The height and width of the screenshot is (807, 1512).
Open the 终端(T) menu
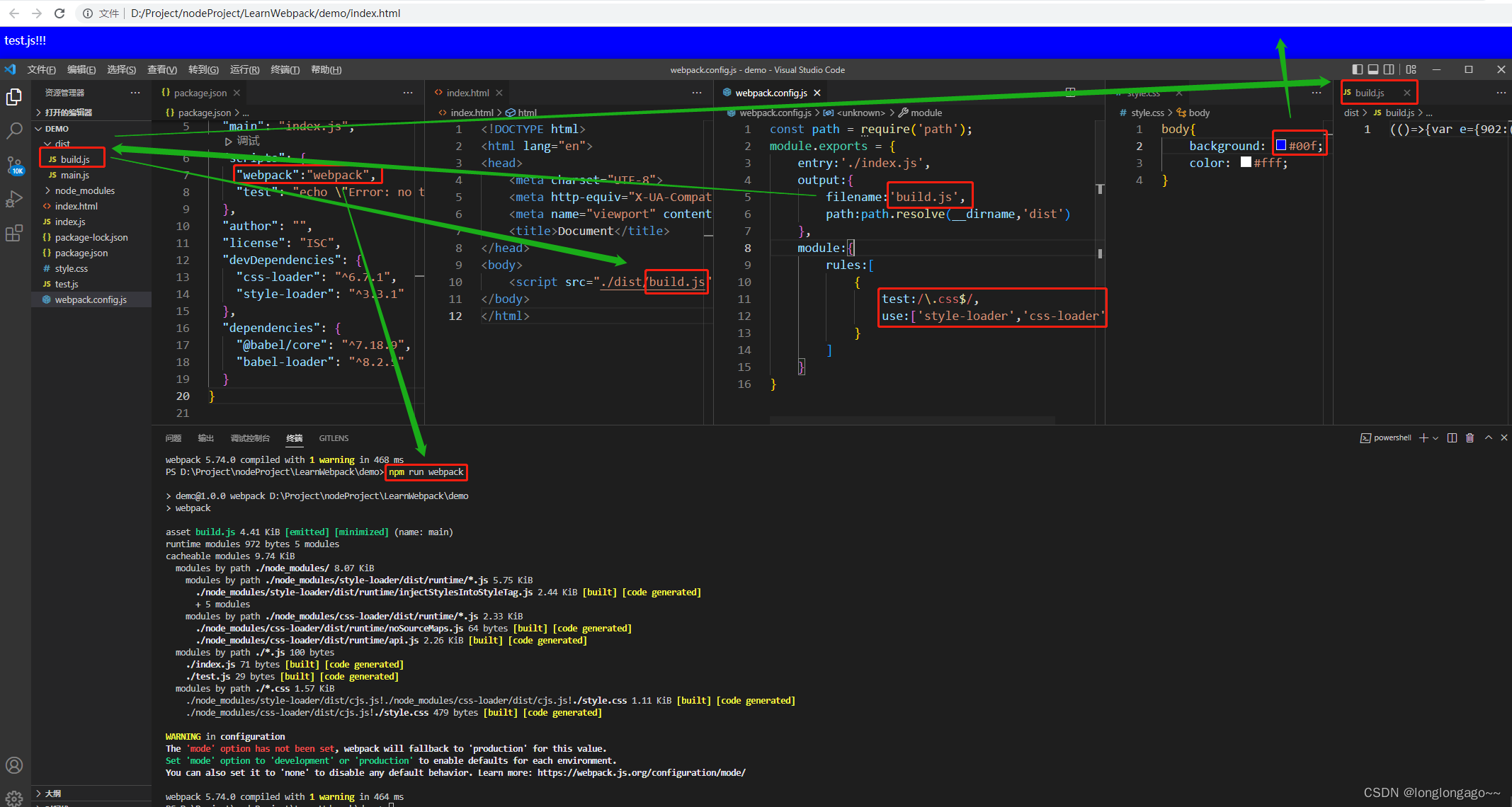point(285,69)
